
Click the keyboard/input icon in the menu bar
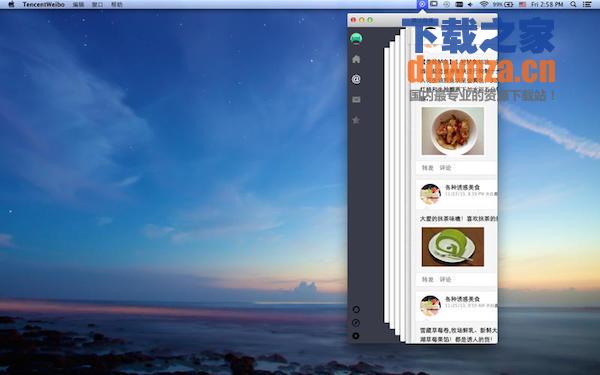(459, 4)
